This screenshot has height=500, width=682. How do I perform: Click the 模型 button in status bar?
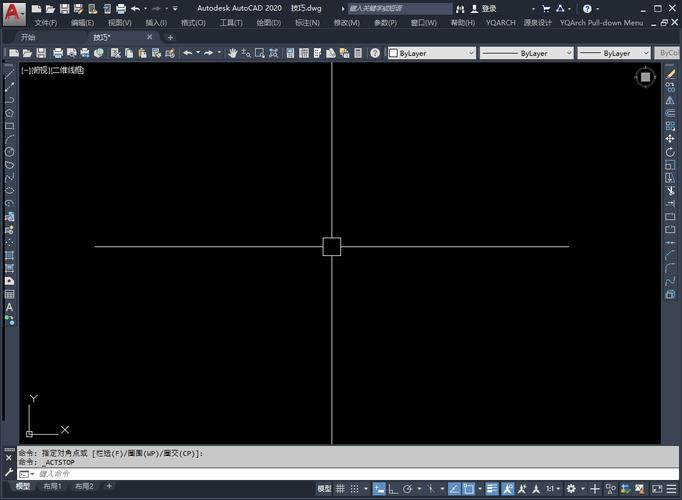[x=324, y=489]
